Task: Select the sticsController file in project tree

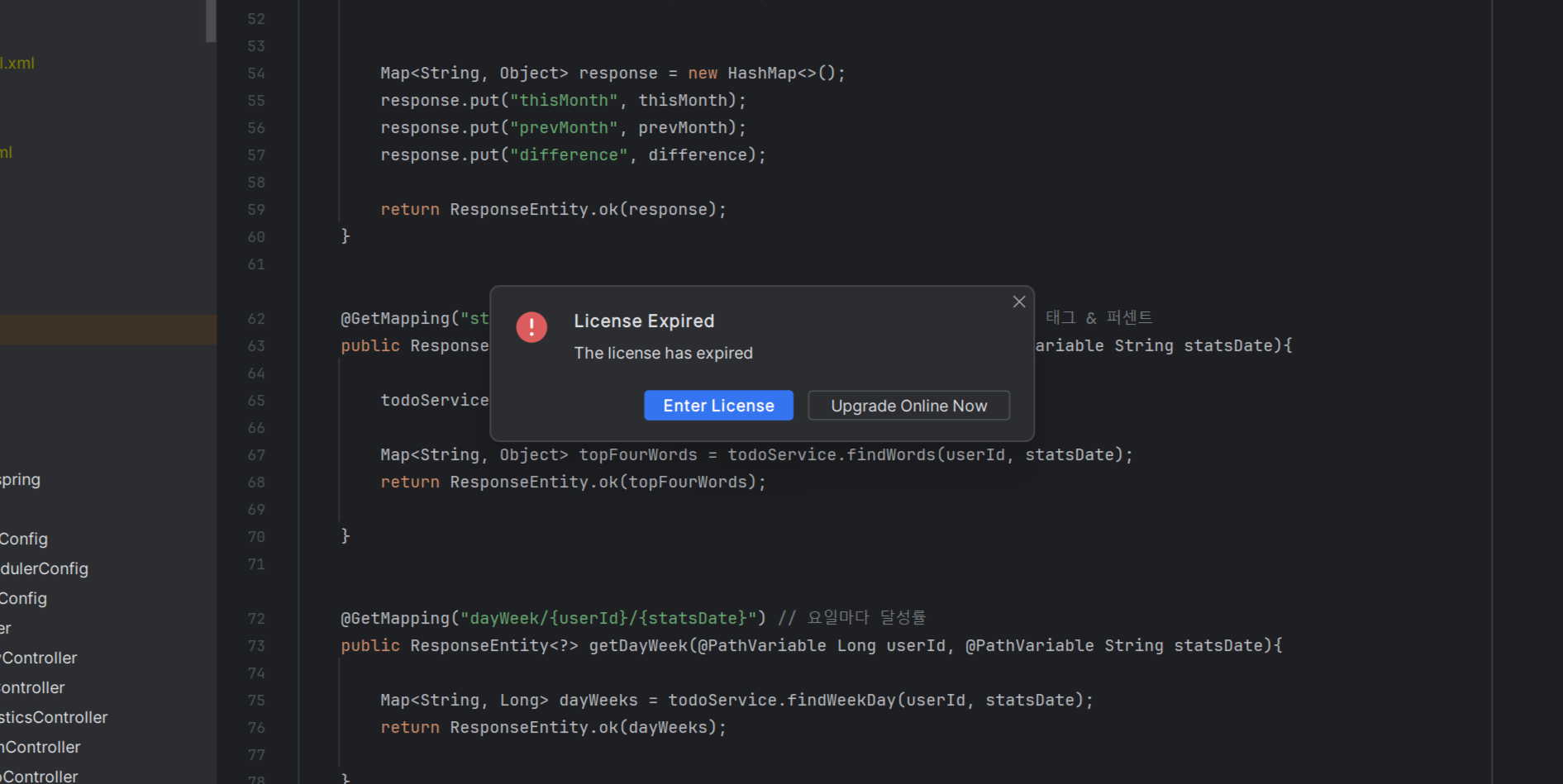Action: tap(54, 717)
